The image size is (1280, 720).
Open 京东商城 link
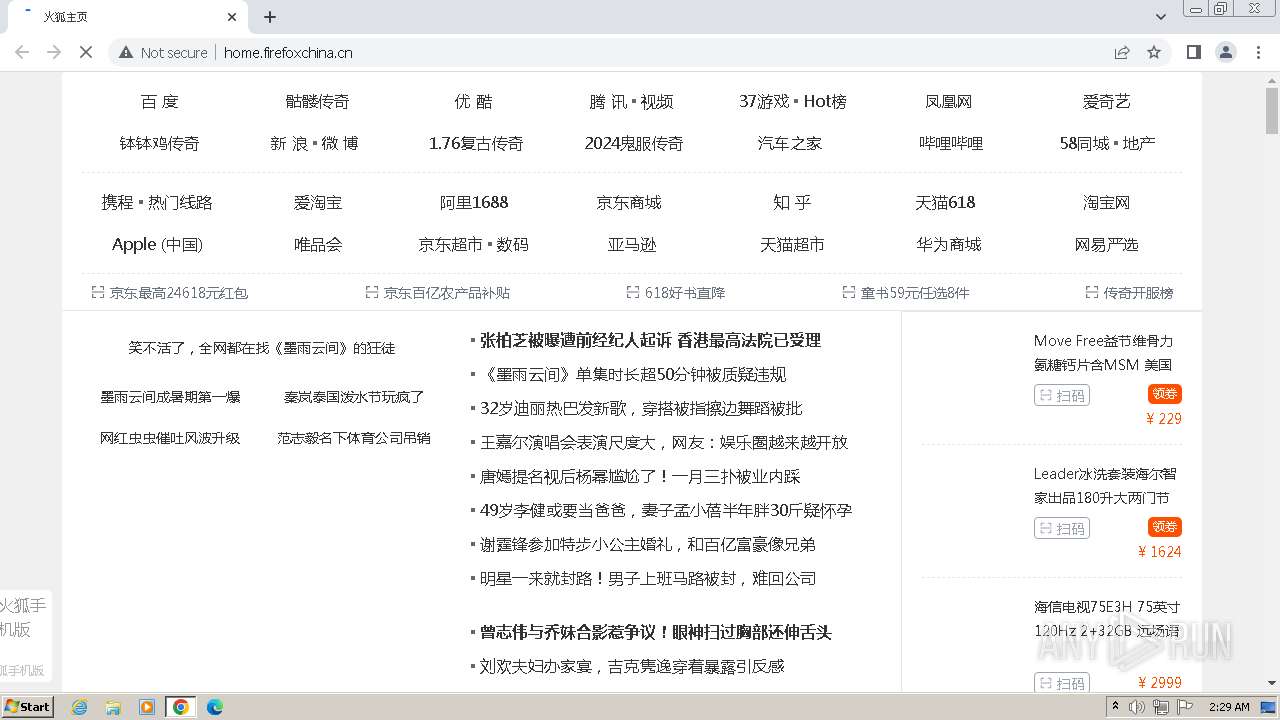pos(629,203)
